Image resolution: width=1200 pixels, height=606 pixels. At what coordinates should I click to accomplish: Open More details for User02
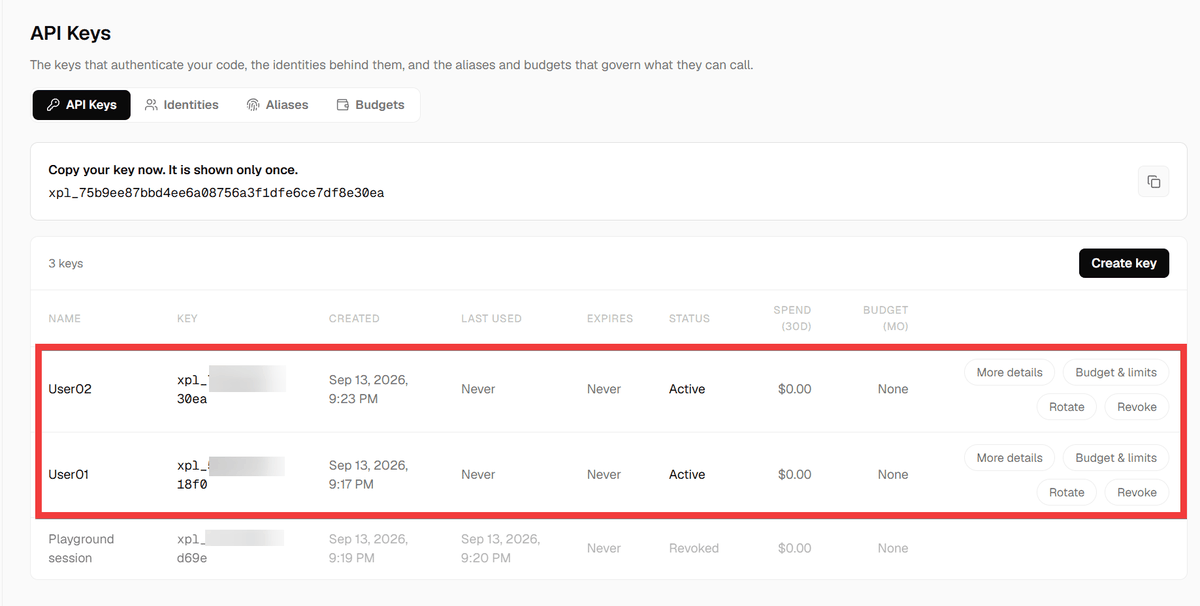tap(1009, 372)
